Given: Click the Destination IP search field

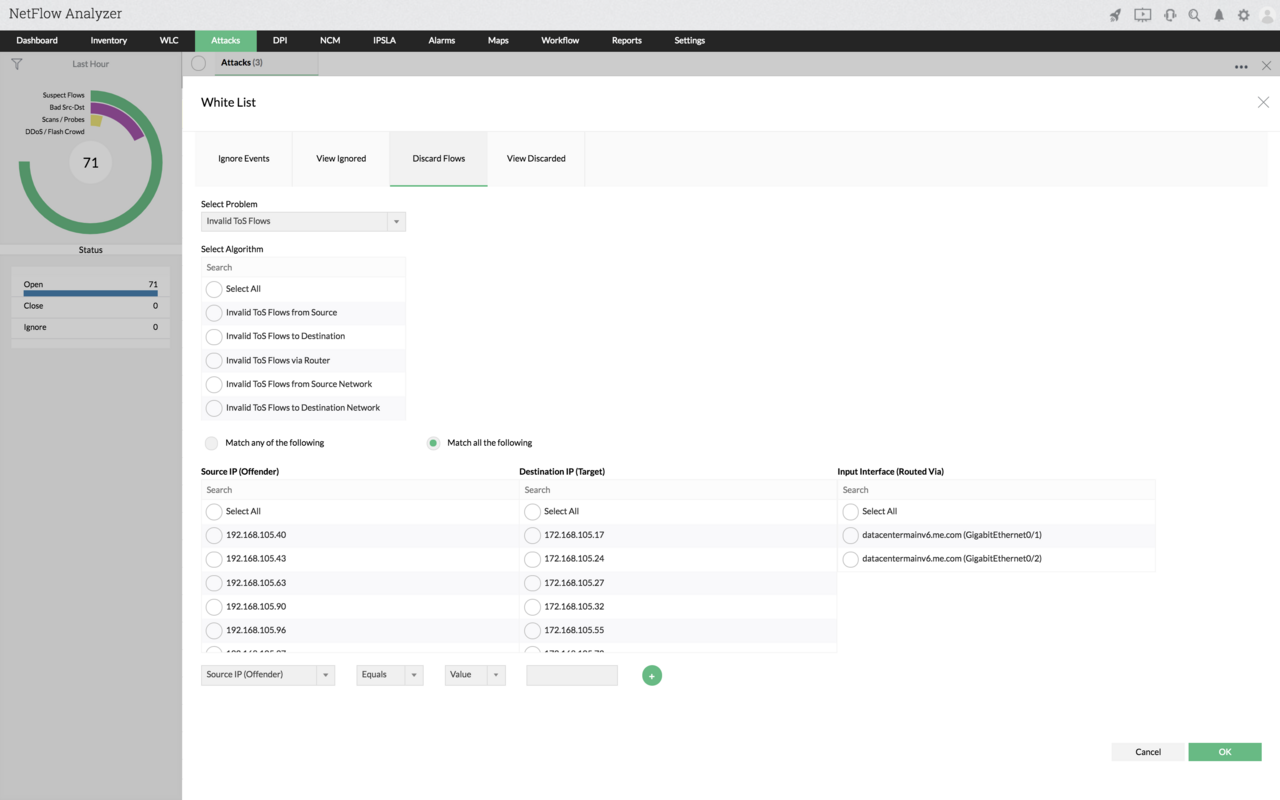Looking at the screenshot, I should pos(678,490).
